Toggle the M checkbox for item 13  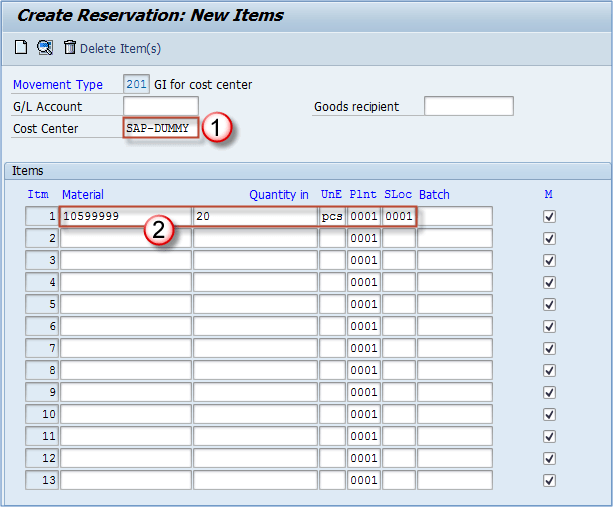point(549,480)
